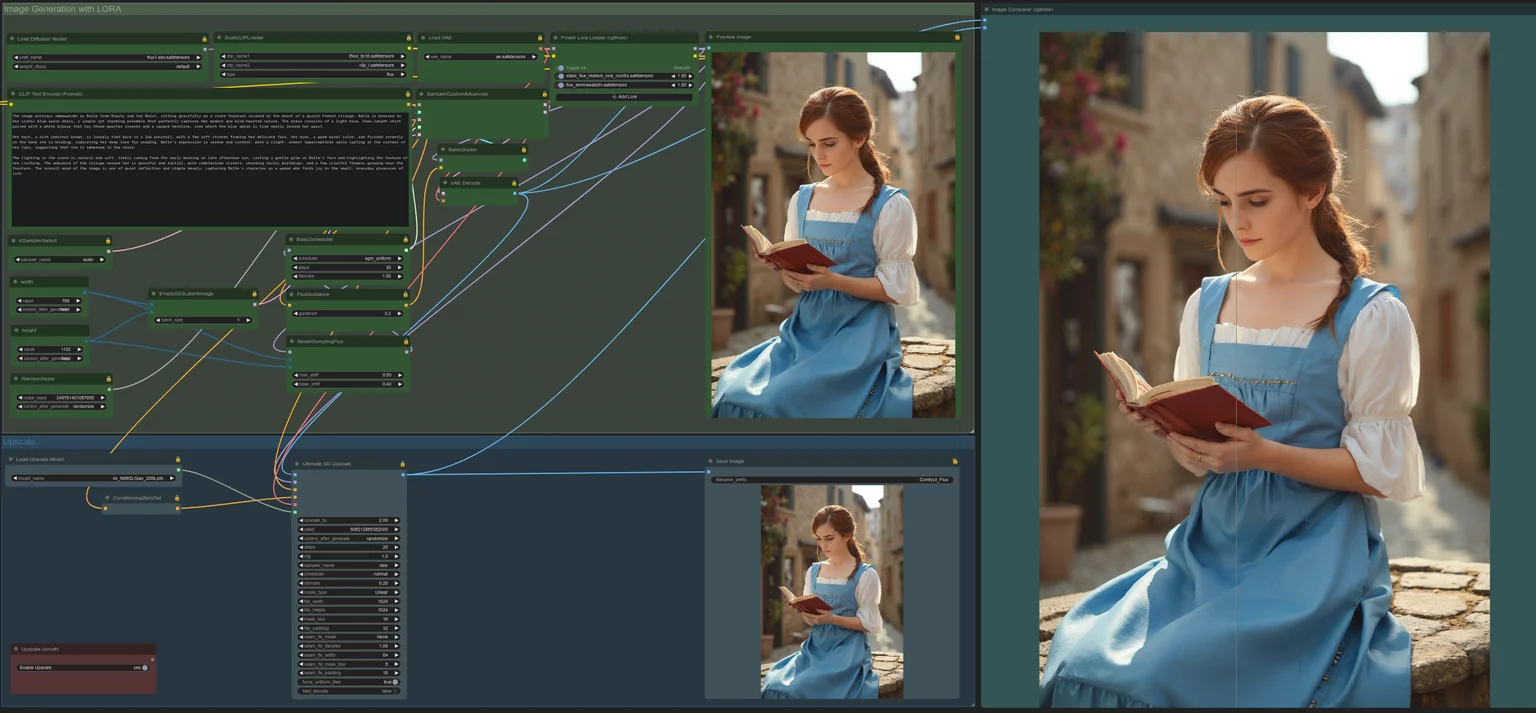This screenshot has width=1536, height=713.
Task: Collapse the width node via its title dot
Action: (x=14, y=282)
